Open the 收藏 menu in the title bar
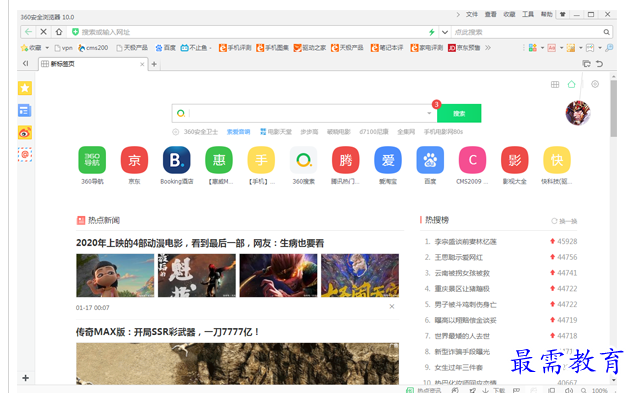This screenshot has height=393, width=632. click(509, 15)
